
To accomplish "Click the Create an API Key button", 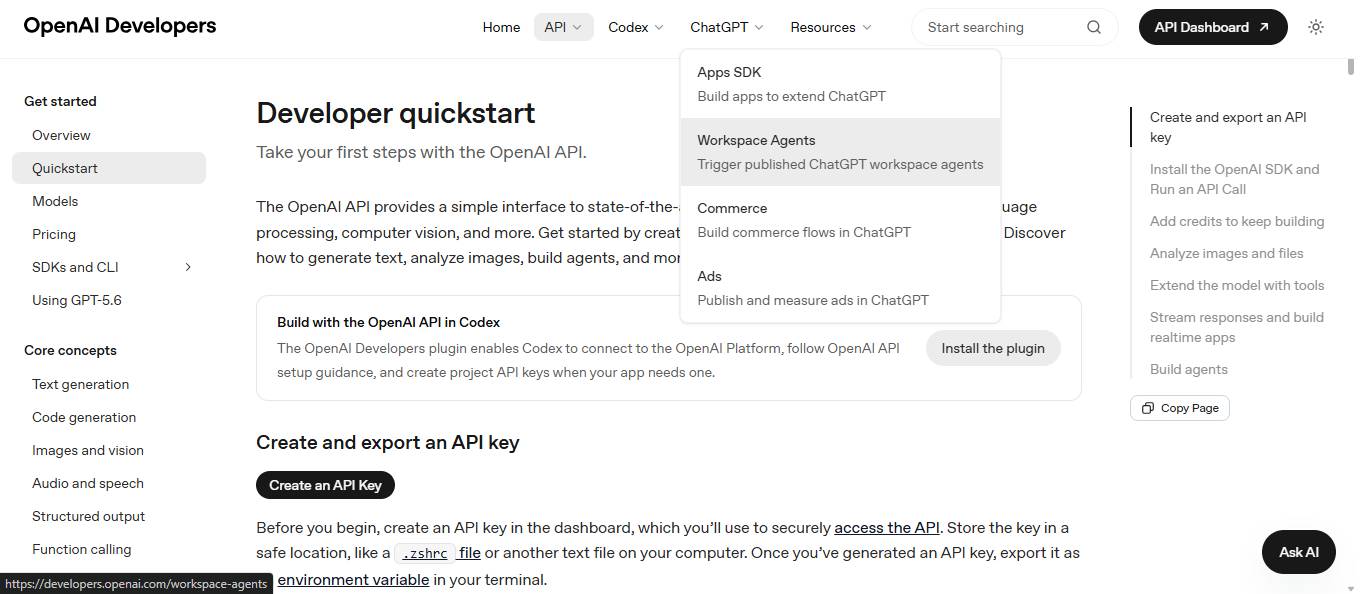I will click(x=325, y=485).
